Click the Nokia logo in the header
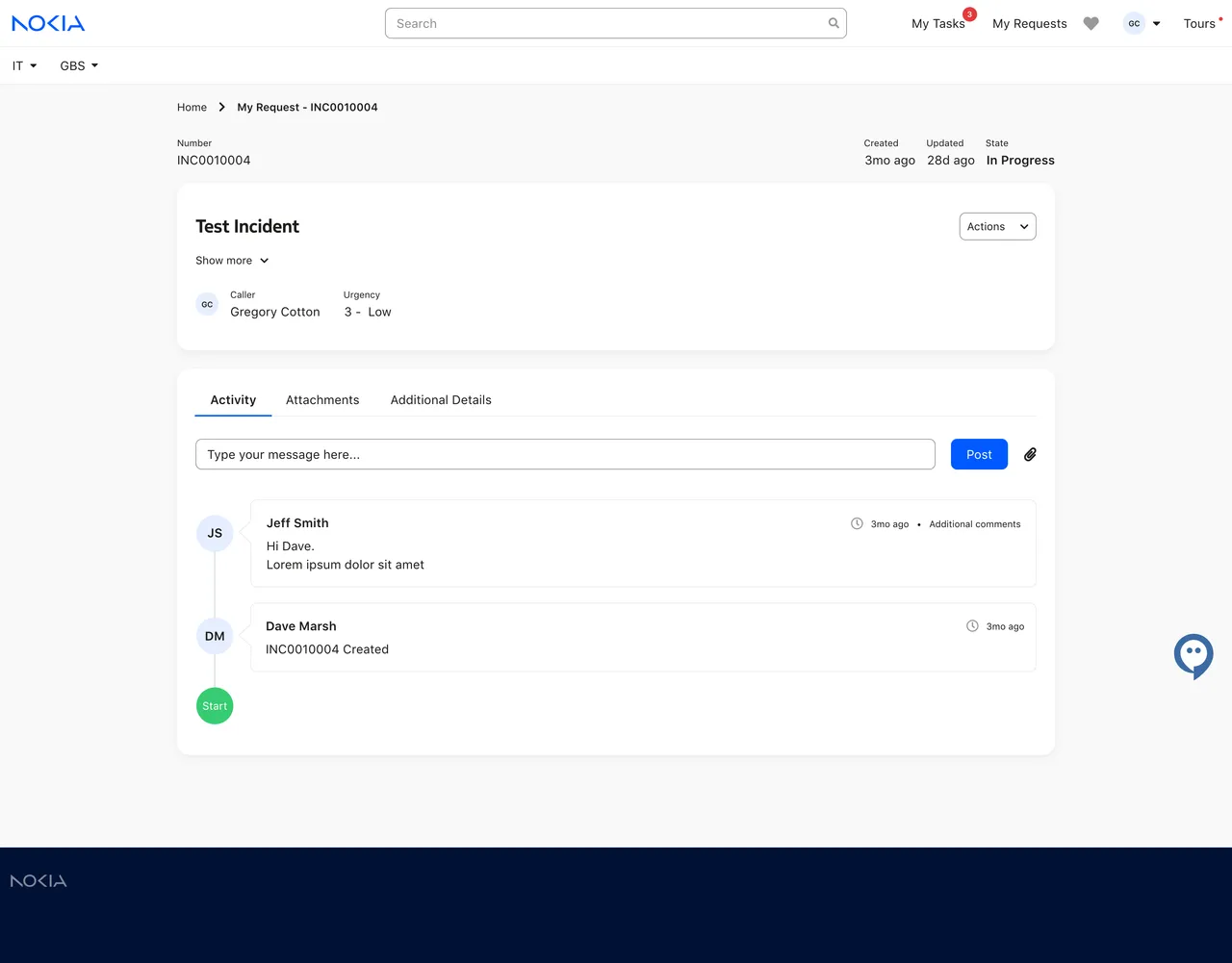This screenshot has height=963, width=1232. click(47, 22)
